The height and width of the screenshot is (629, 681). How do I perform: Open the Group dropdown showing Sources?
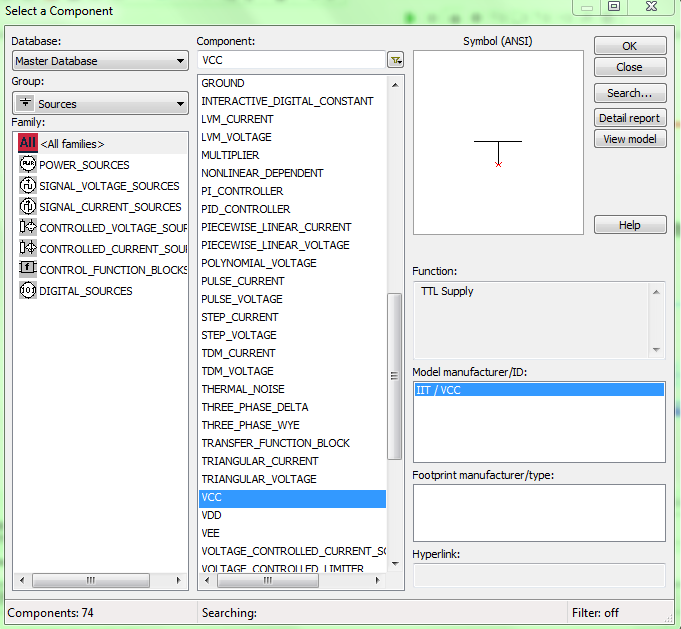coord(100,103)
